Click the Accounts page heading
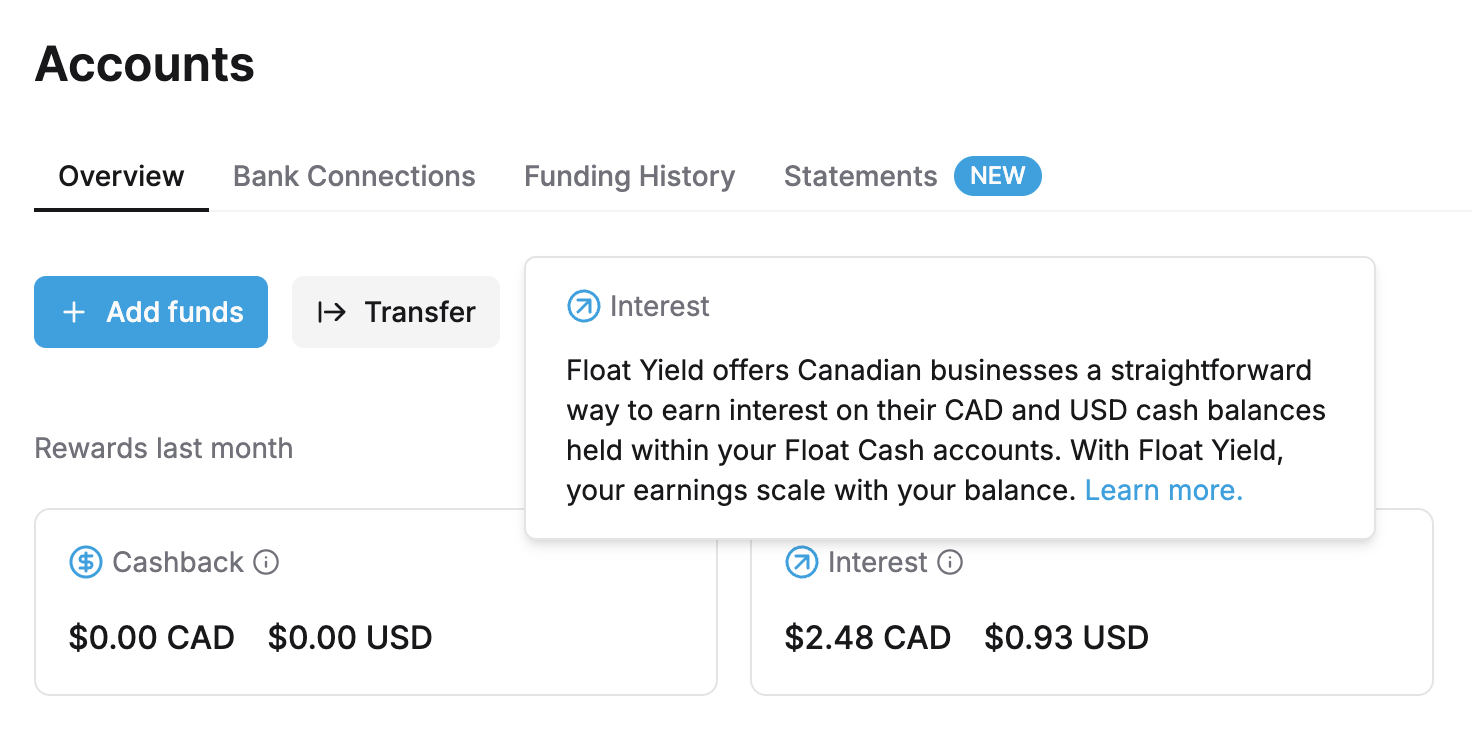 [145, 64]
